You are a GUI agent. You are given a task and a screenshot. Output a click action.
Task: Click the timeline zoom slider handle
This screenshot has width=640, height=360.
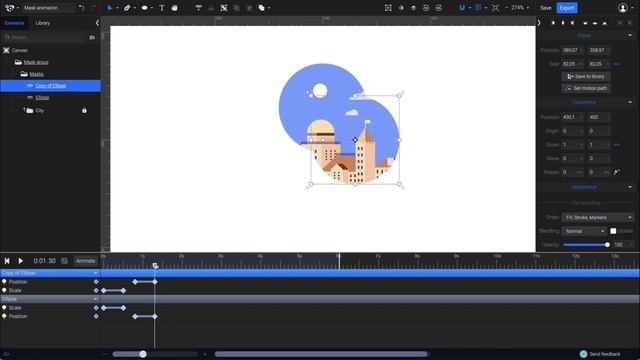pos(142,354)
